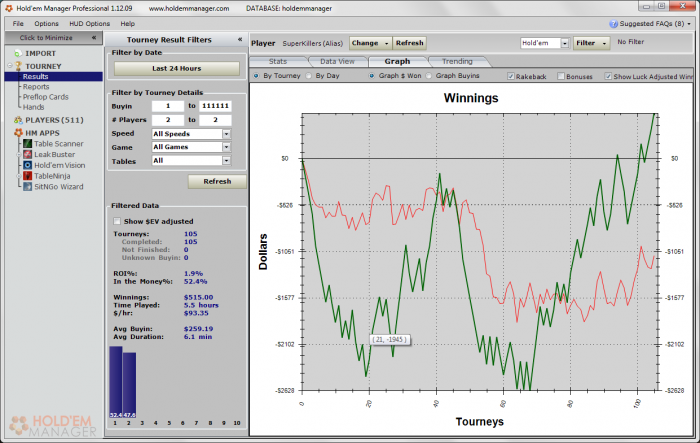
Task: Click the second place finish bar 47.6
Action: [129, 385]
